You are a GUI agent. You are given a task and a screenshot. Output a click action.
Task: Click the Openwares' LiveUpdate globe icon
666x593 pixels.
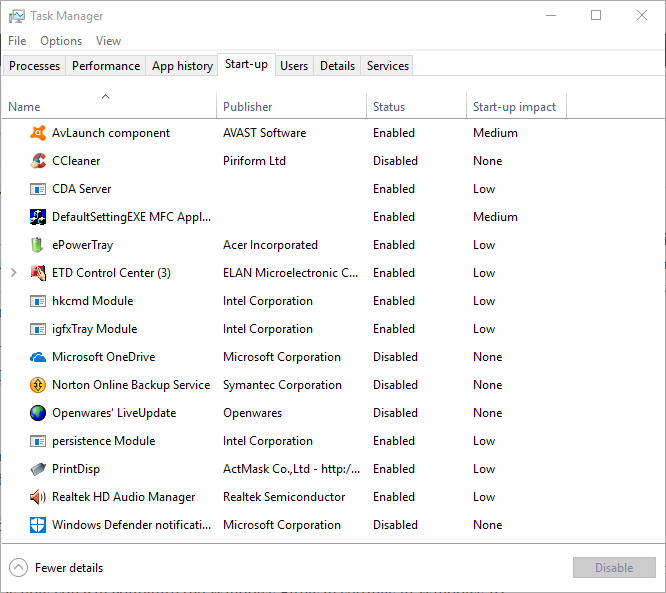coord(38,413)
